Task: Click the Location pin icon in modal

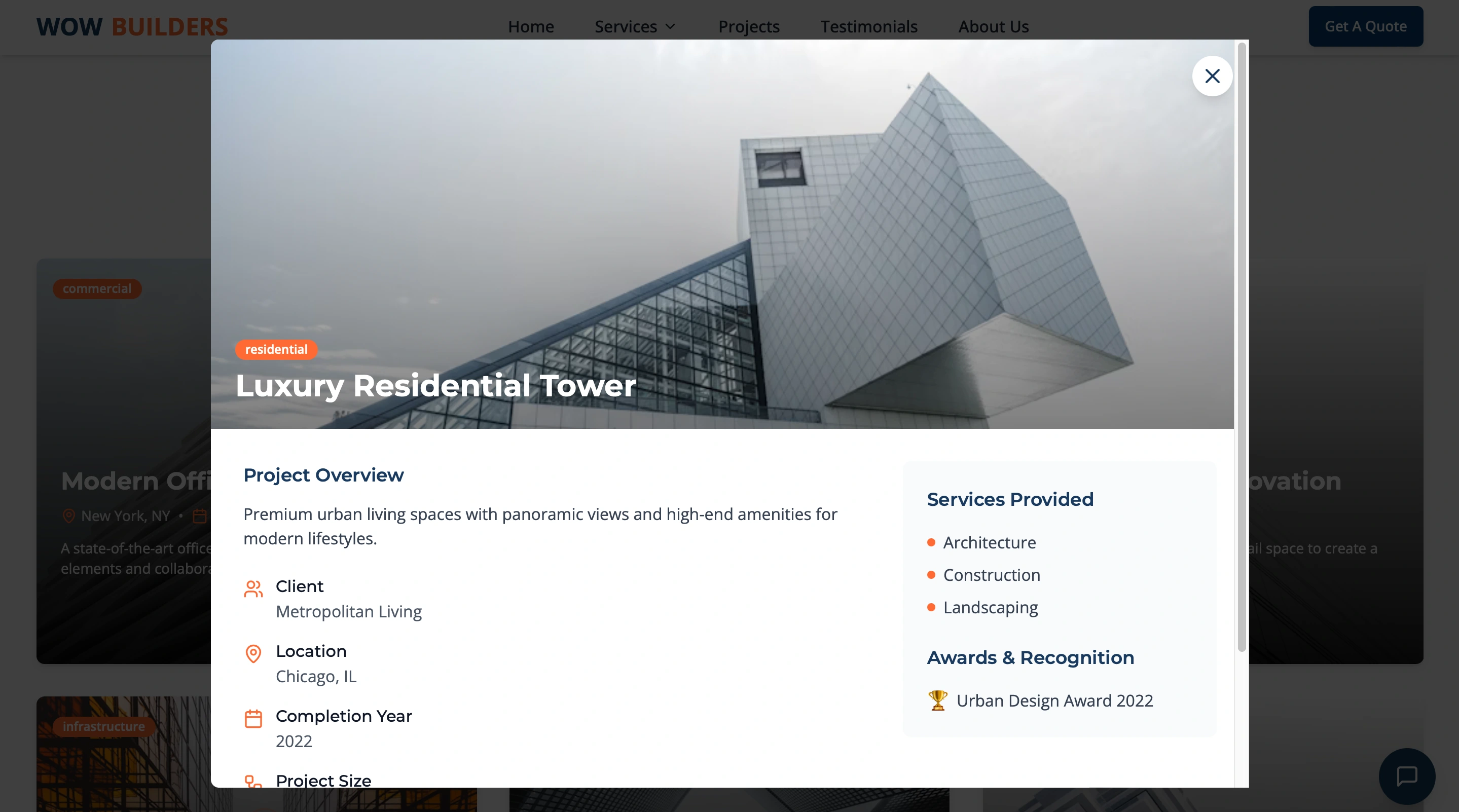Action: click(253, 653)
